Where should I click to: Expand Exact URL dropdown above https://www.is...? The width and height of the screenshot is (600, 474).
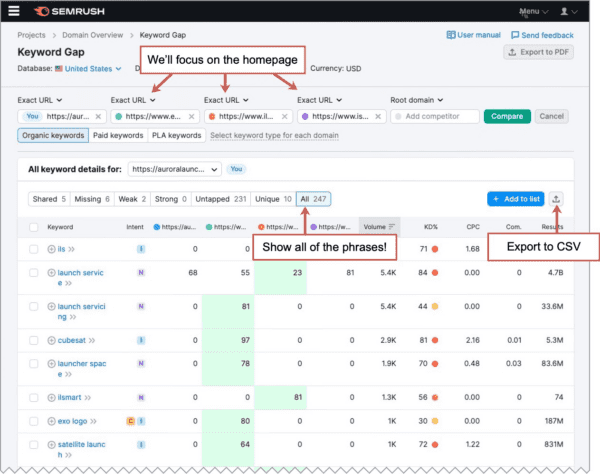tap(320, 100)
